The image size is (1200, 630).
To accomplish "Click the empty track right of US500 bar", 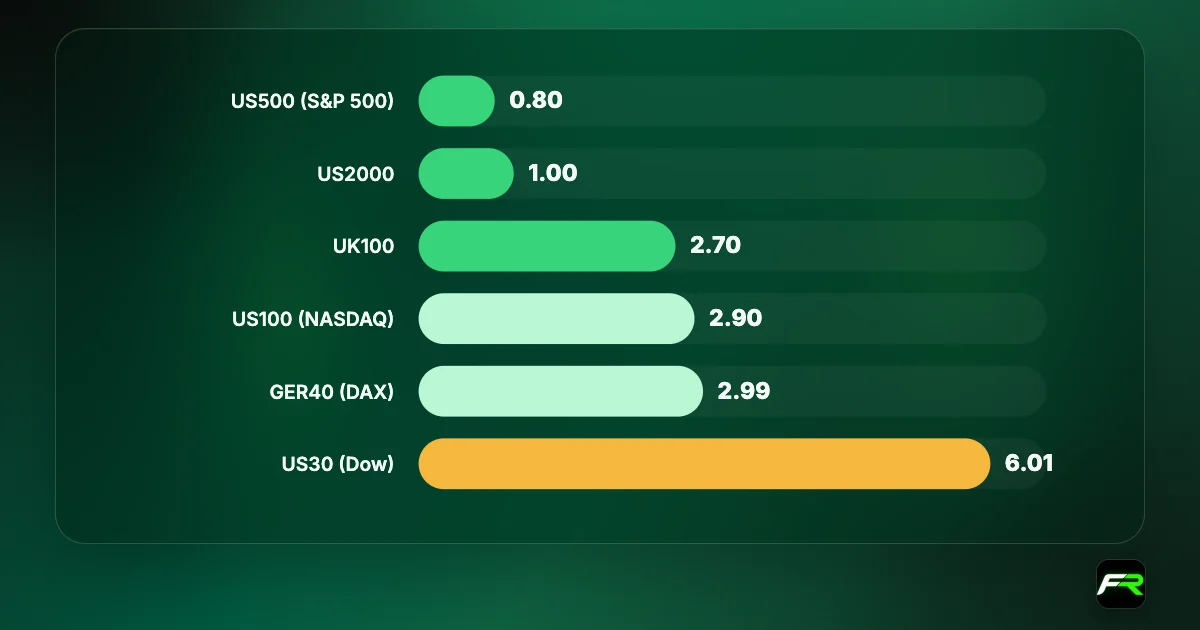I will [805, 101].
